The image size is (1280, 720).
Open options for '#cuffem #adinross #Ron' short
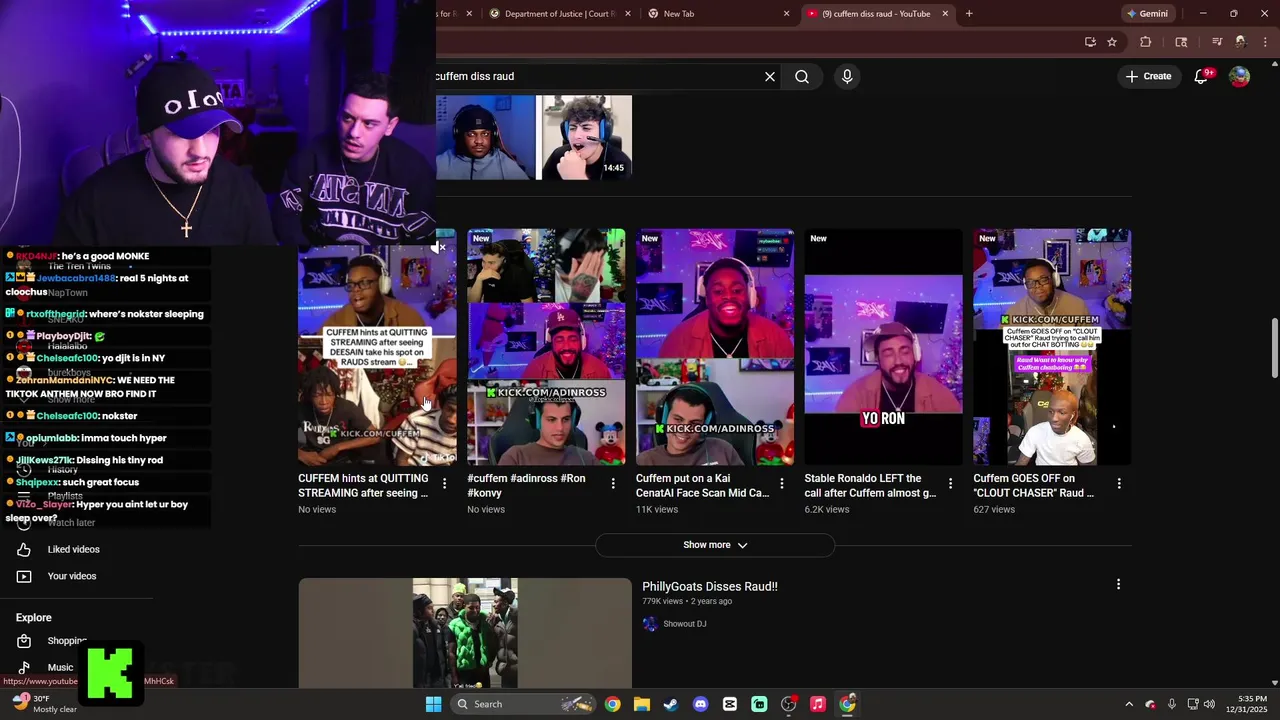pos(613,484)
